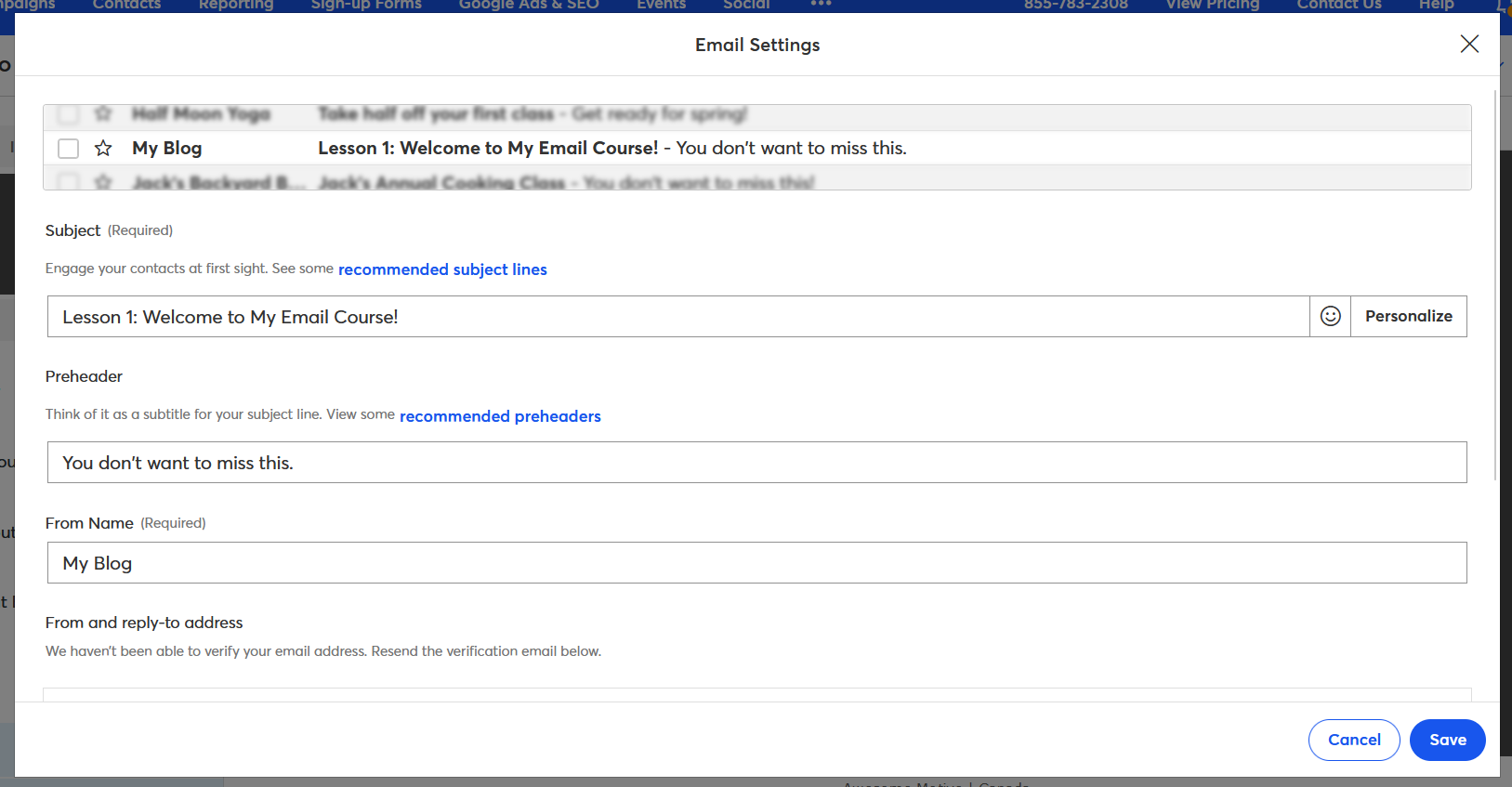Click the View Pricing link
Viewport: 1512px width, 787px height.
click(1213, 5)
